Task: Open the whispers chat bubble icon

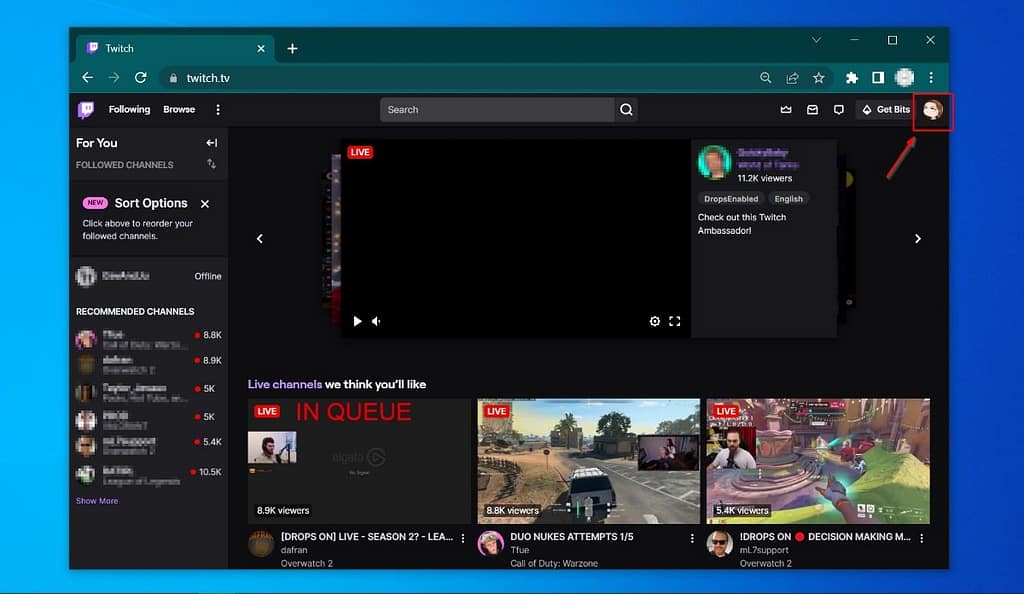Action: tap(839, 110)
